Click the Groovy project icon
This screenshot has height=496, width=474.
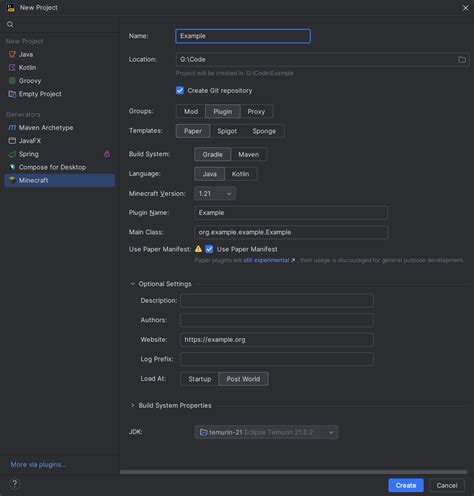12,81
